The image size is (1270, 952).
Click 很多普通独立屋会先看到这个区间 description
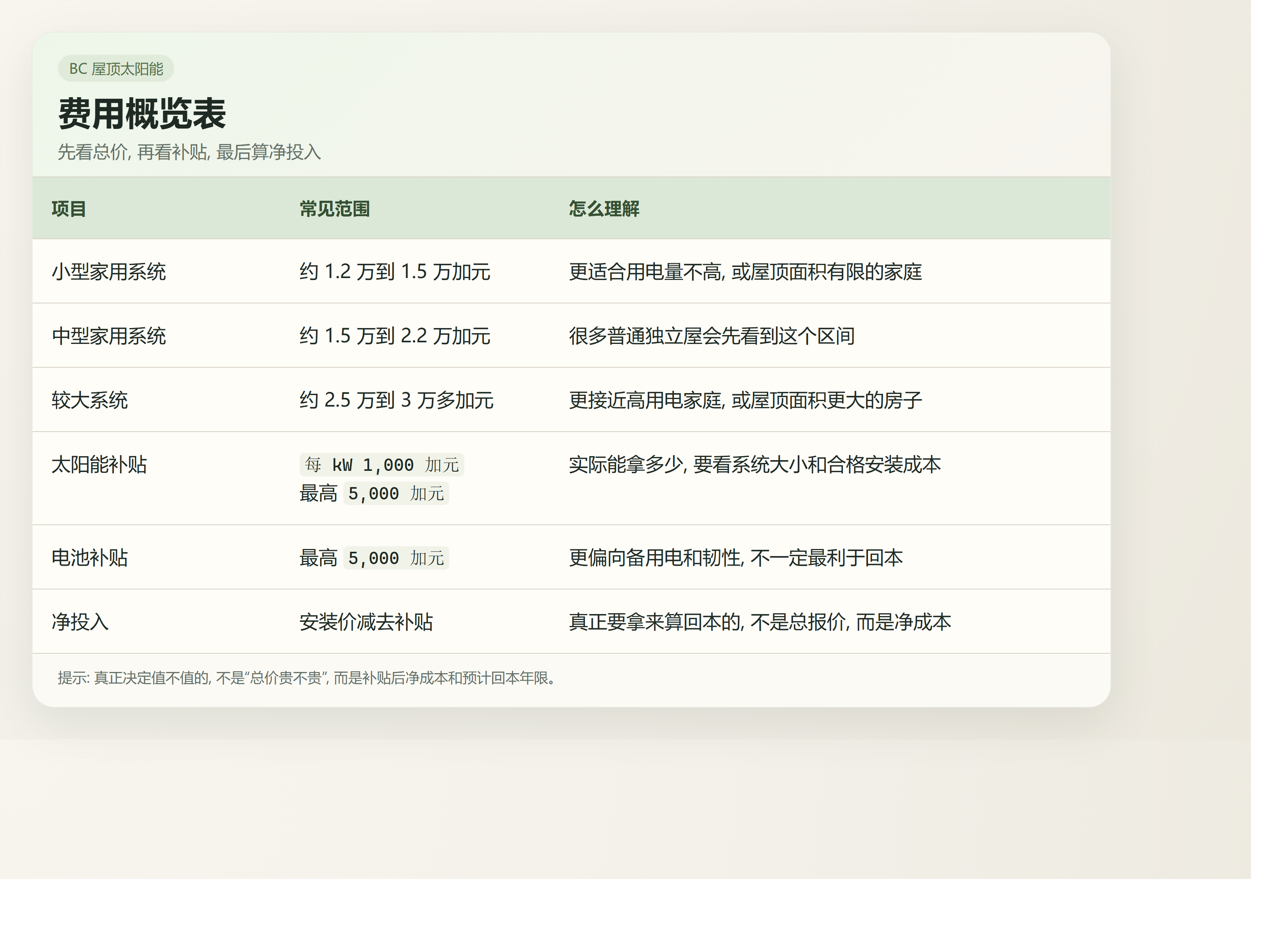tap(711, 336)
